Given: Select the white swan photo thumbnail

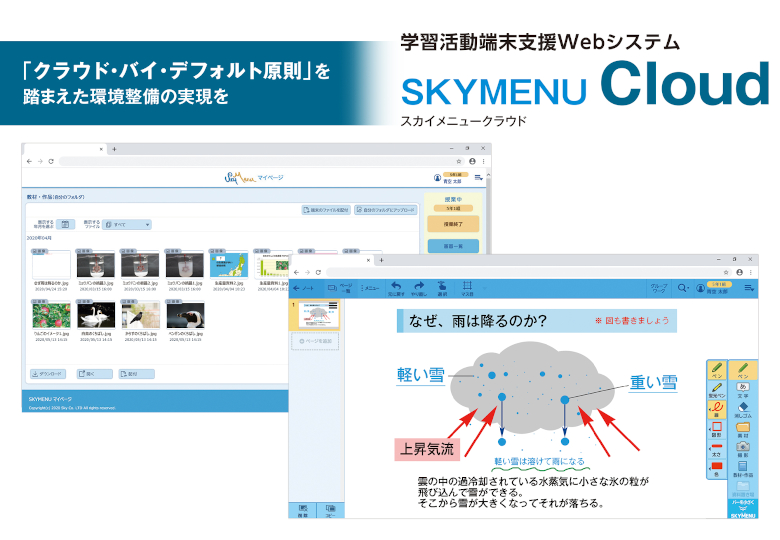Looking at the screenshot, I should pyautogui.click(x=94, y=316).
